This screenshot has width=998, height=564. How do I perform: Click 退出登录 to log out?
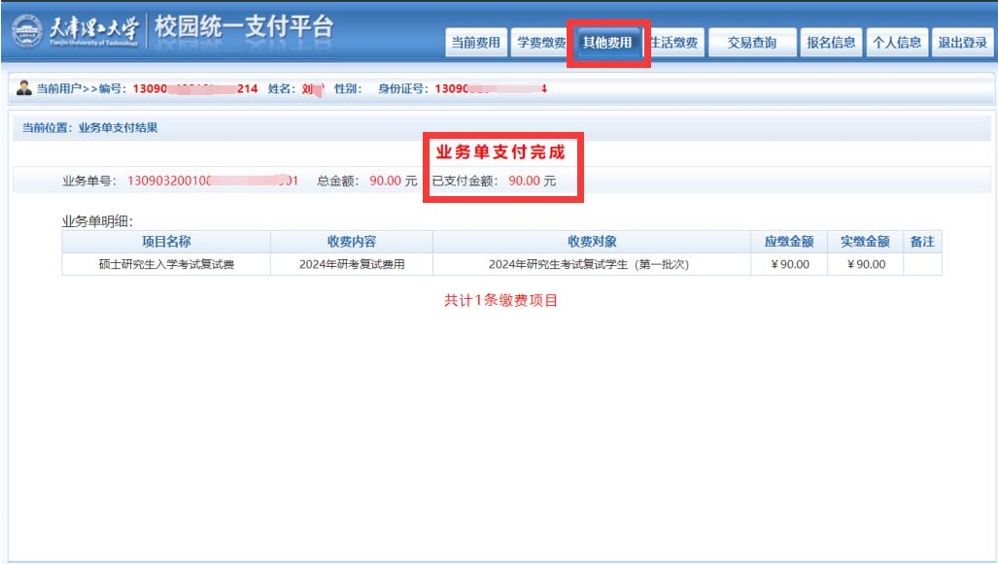tap(962, 43)
